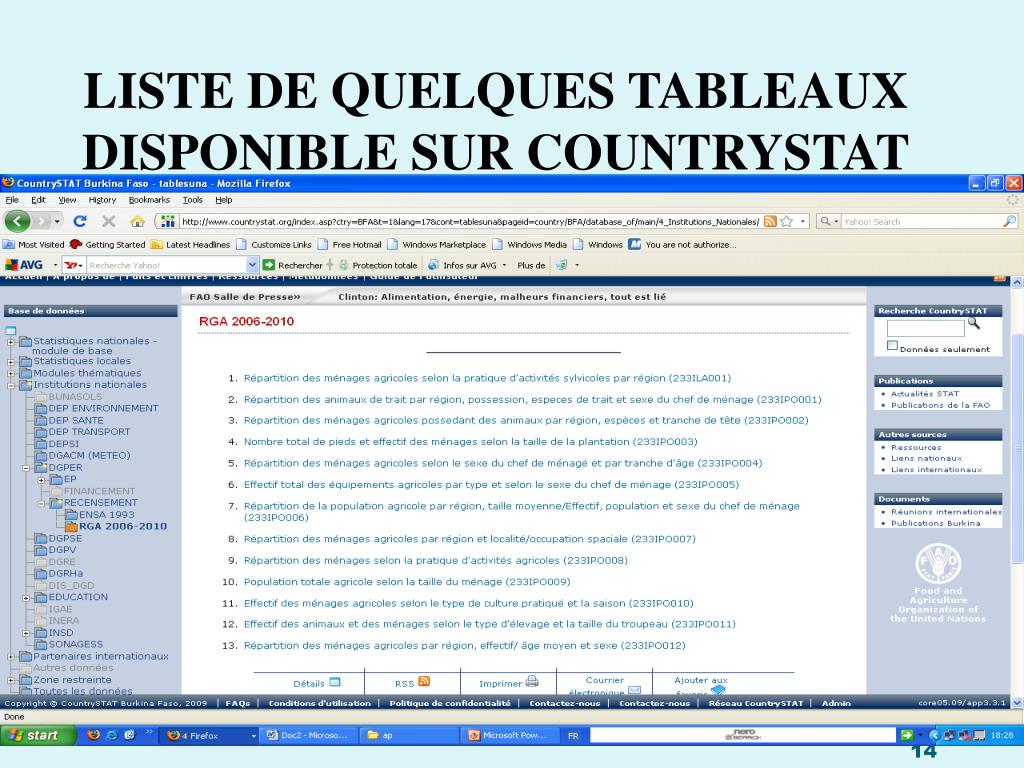Switch to Doc2 - Microsoft Word taskbar button
1024x768 pixels.
point(308,735)
